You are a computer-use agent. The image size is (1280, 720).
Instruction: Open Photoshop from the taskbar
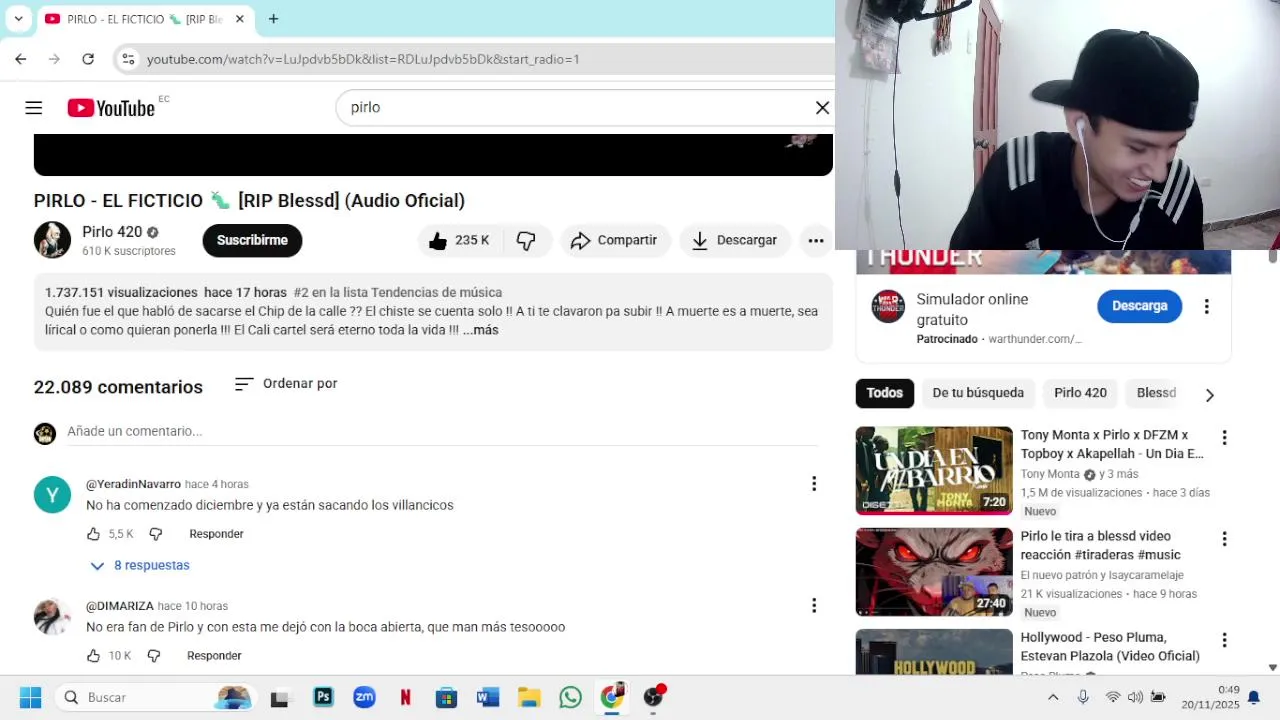[323, 697]
